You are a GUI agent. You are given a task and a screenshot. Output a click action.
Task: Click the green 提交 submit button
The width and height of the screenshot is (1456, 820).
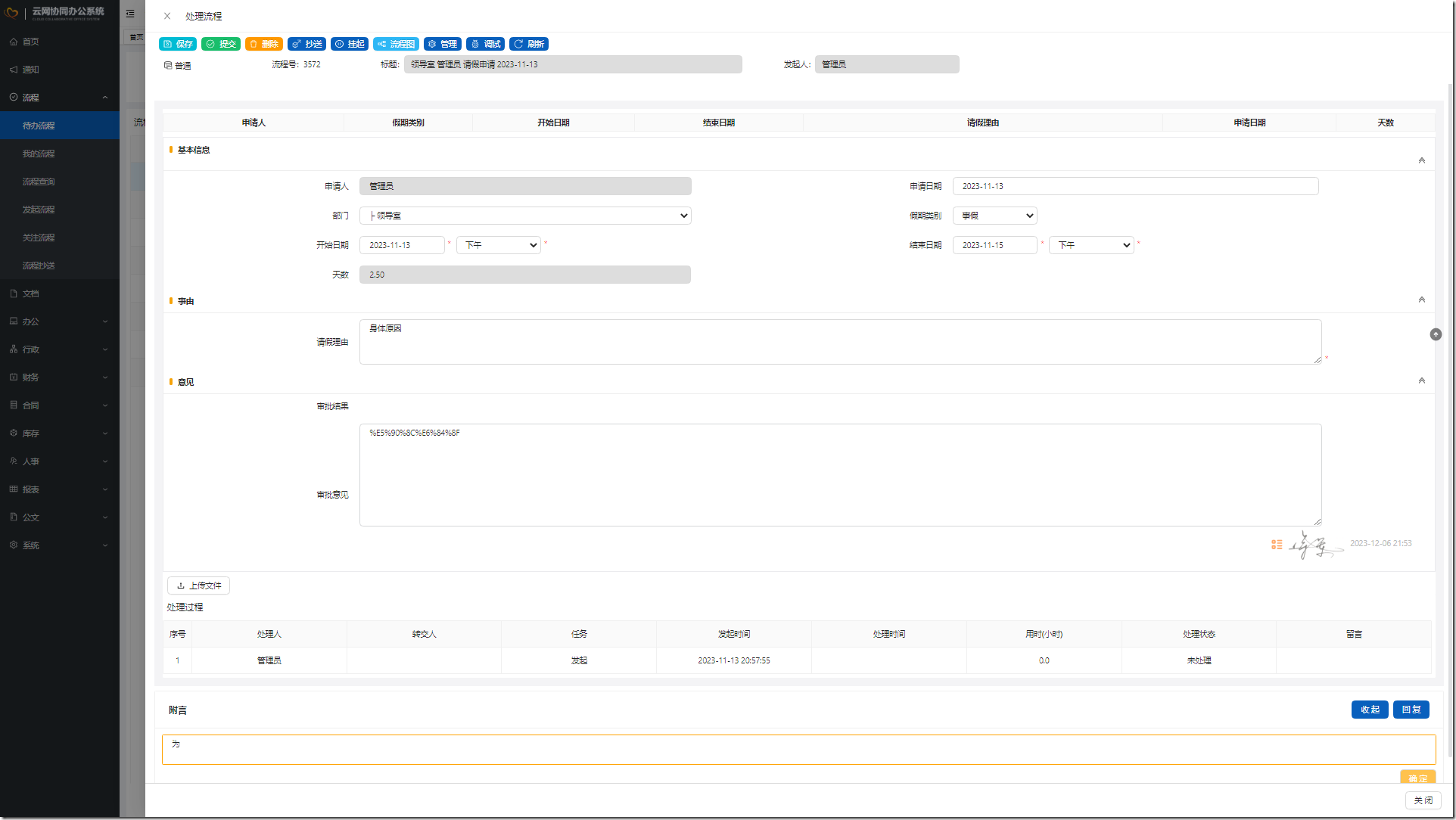[x=221, y=44]
